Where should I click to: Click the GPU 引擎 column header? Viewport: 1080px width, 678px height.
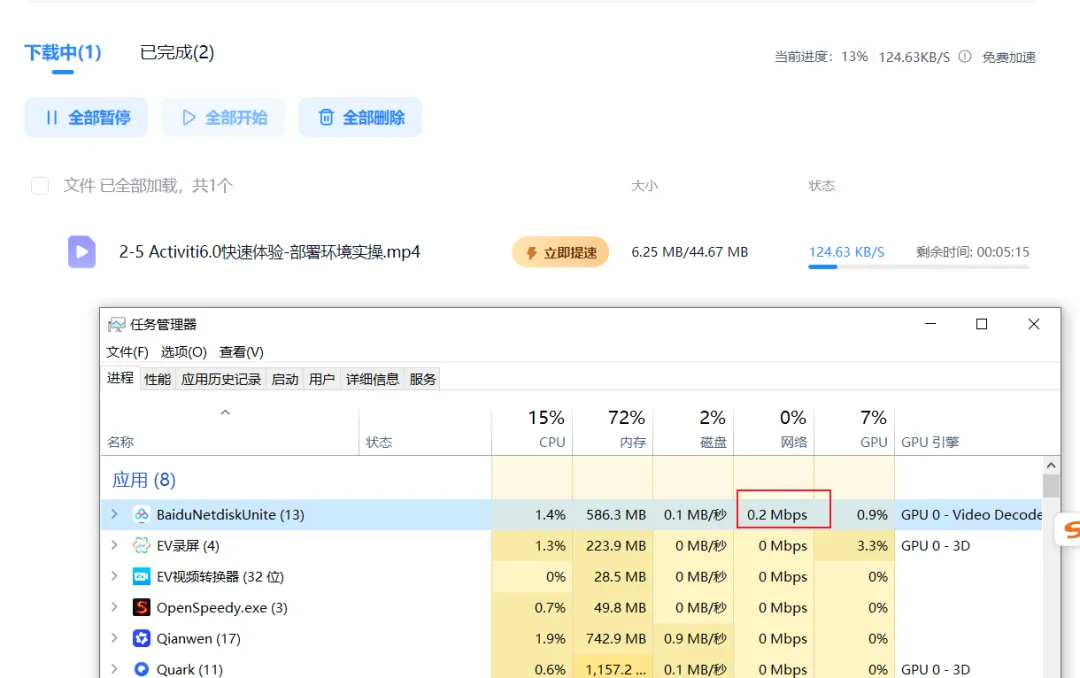click(930, 442)
